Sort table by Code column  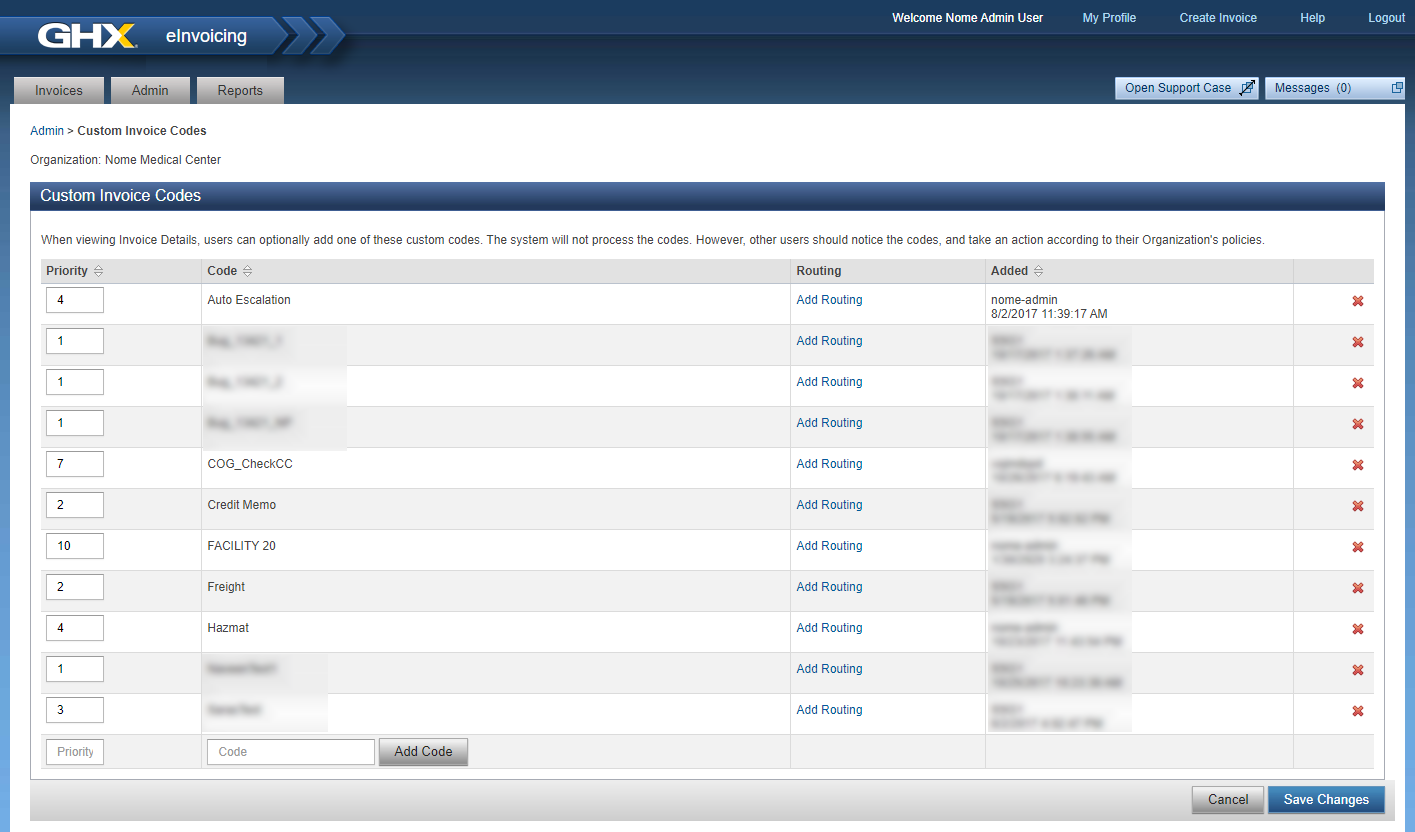coord(247,272)
